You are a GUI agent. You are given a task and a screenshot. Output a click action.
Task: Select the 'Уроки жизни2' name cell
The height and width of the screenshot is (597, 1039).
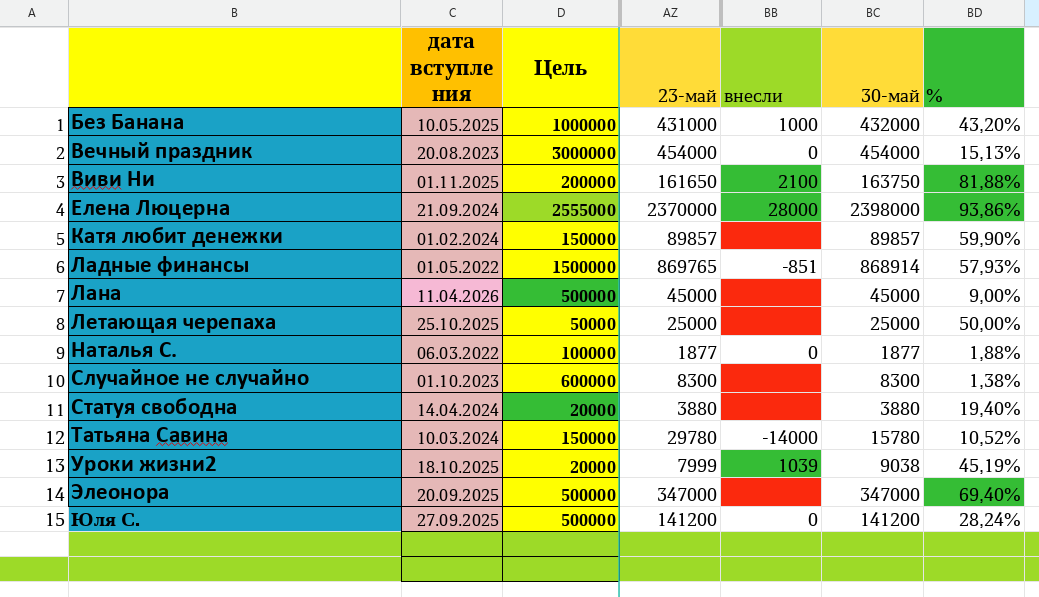click(235, 464)
